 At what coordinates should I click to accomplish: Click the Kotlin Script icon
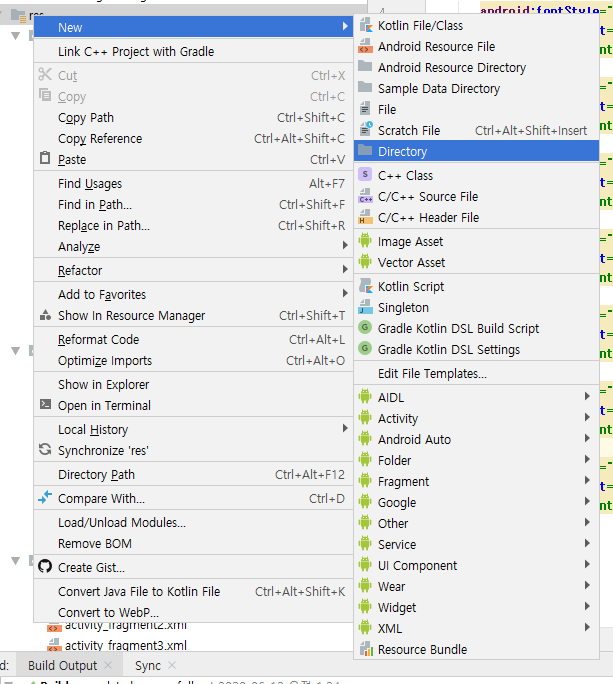click(x=366, y=286)
